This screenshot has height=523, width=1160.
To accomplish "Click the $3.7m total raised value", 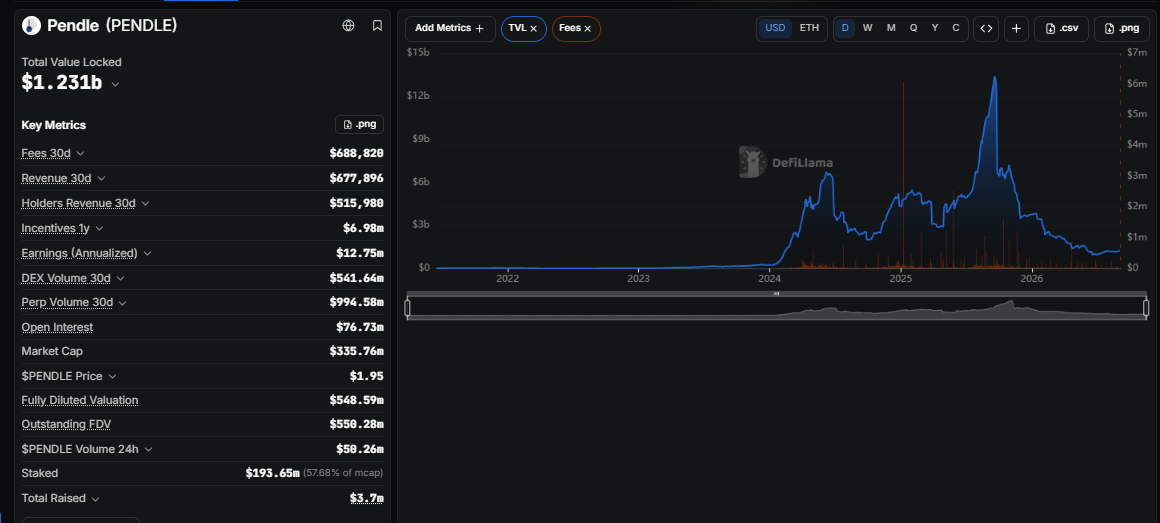I will click(367, 499).
